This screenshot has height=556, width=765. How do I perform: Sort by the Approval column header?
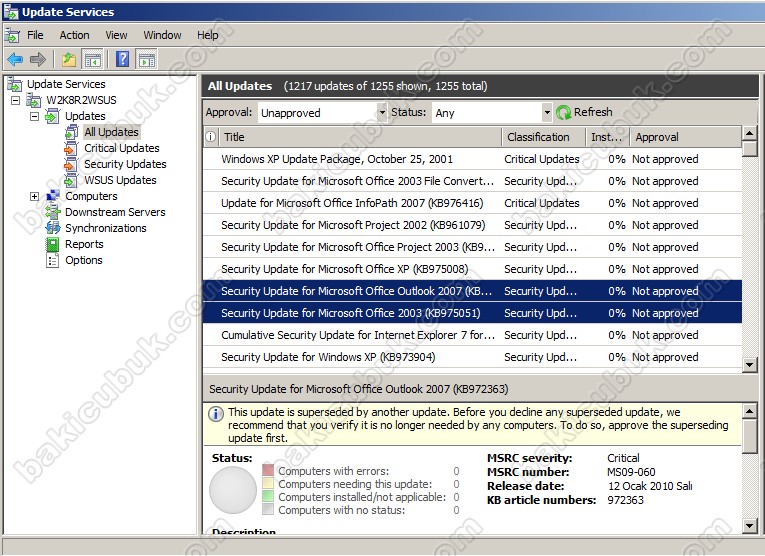pyautogui.click(x=685, y=137)
